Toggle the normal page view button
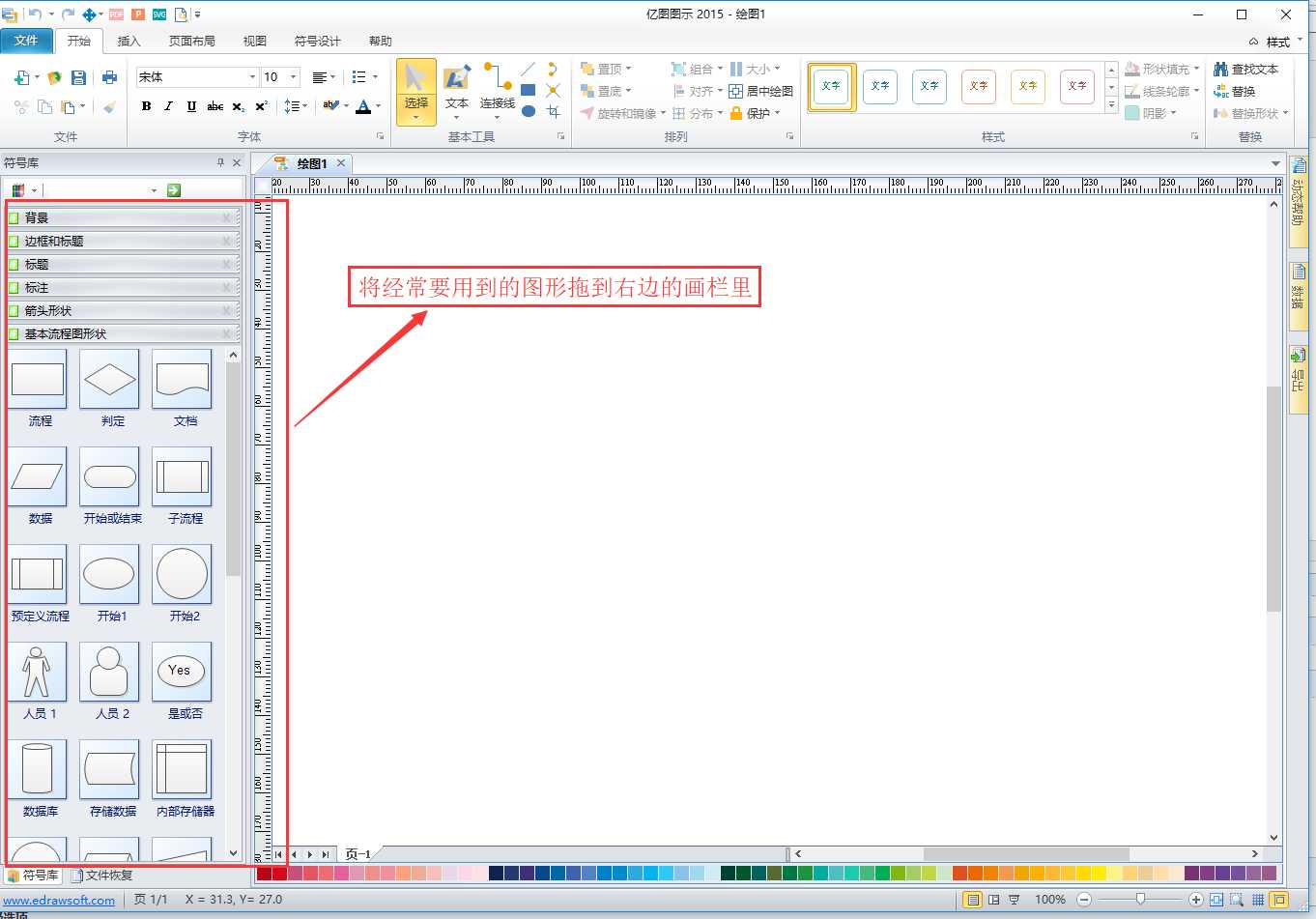The height and width of the screenshot is (919, 1316). (x=973, y=900)
